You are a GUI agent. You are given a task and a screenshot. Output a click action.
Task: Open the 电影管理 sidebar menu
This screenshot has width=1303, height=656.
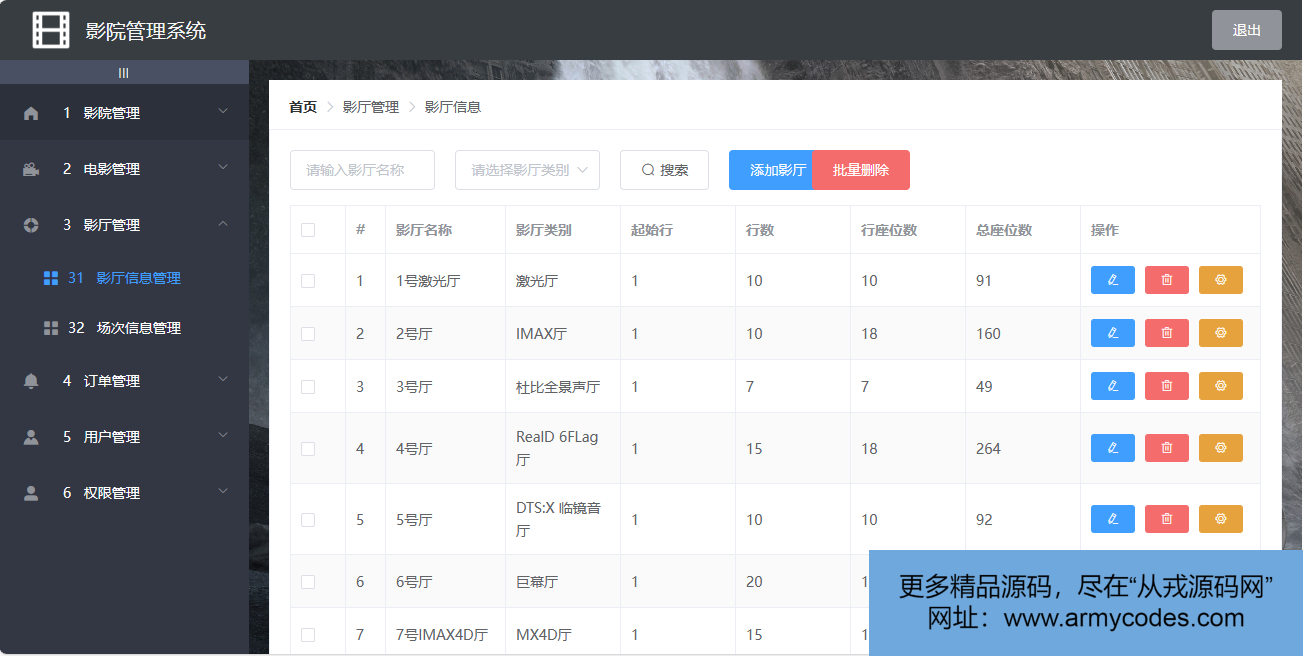point(124,169)
